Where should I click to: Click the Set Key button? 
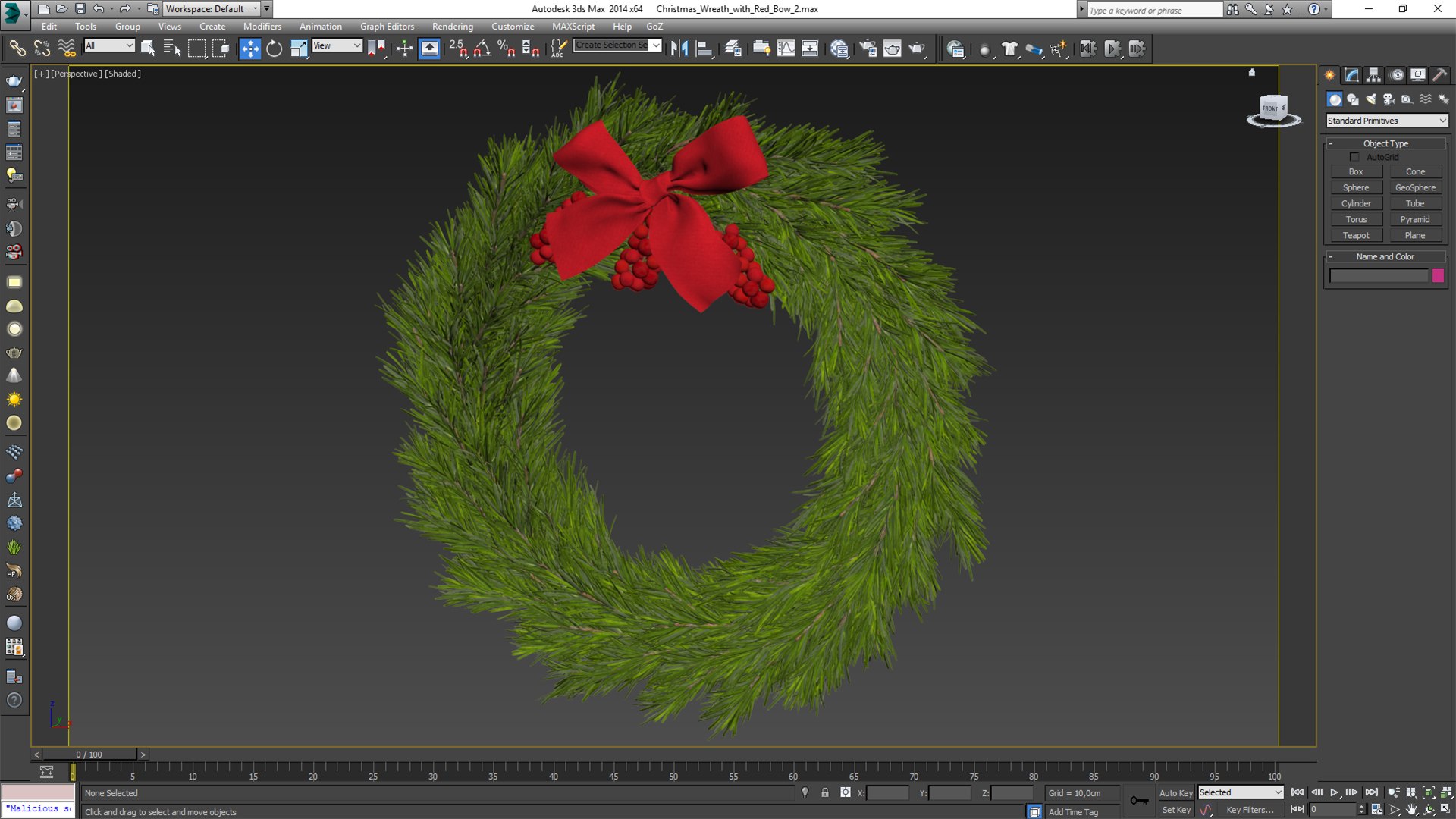tap(1176, 810)
